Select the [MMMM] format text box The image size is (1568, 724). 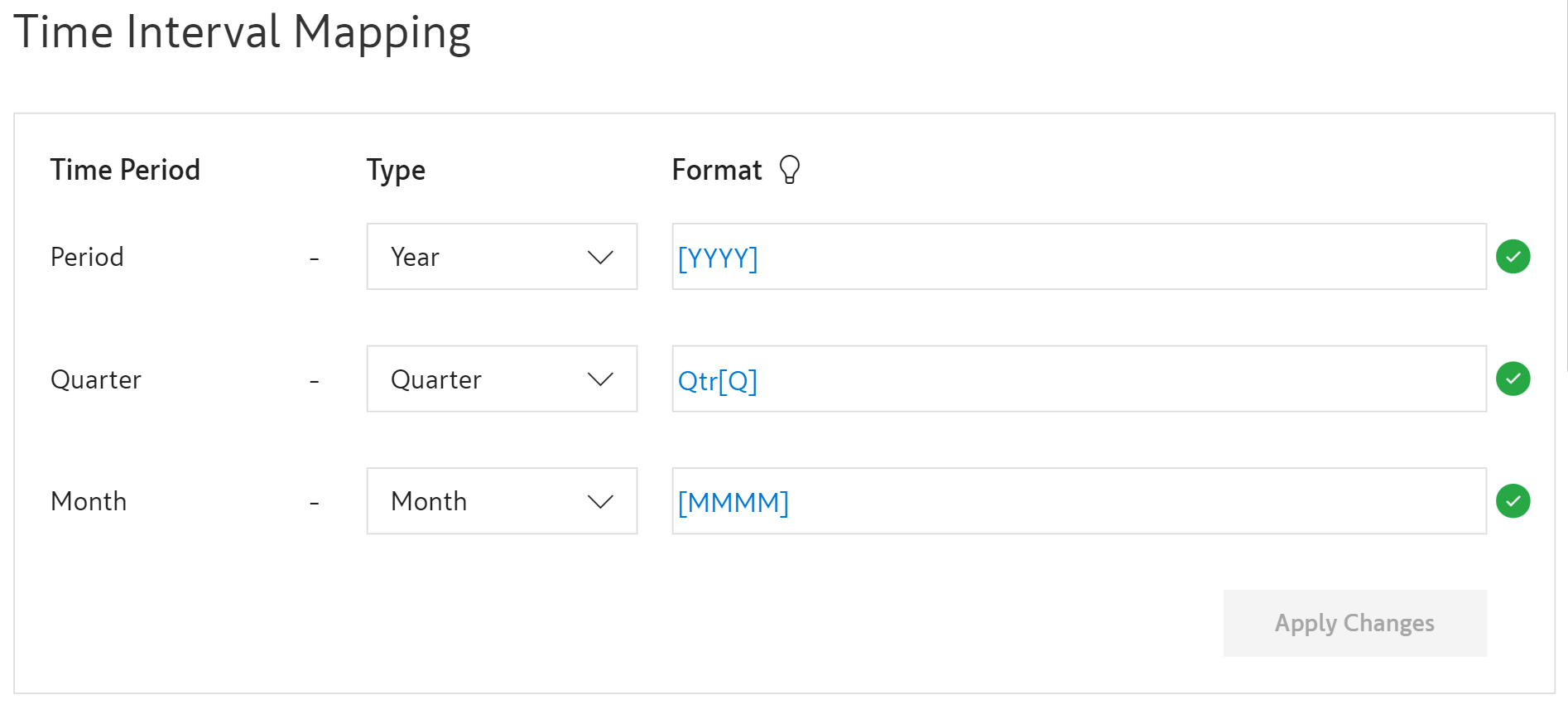tap(1078, 501)
